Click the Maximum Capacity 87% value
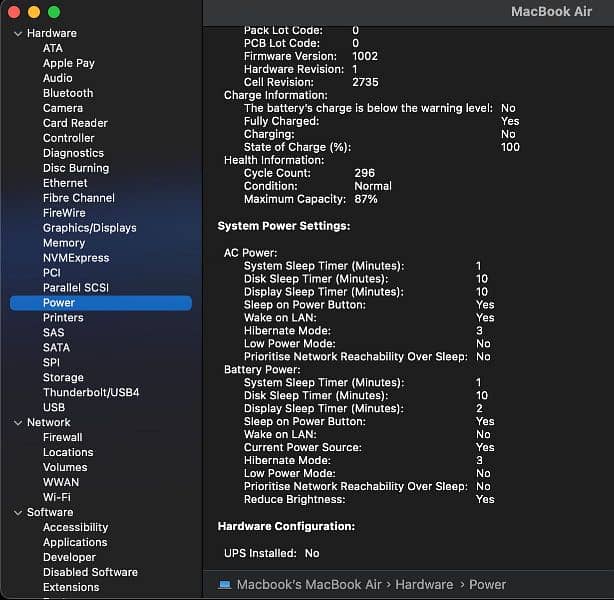The image size is (614, 600). 365,199
